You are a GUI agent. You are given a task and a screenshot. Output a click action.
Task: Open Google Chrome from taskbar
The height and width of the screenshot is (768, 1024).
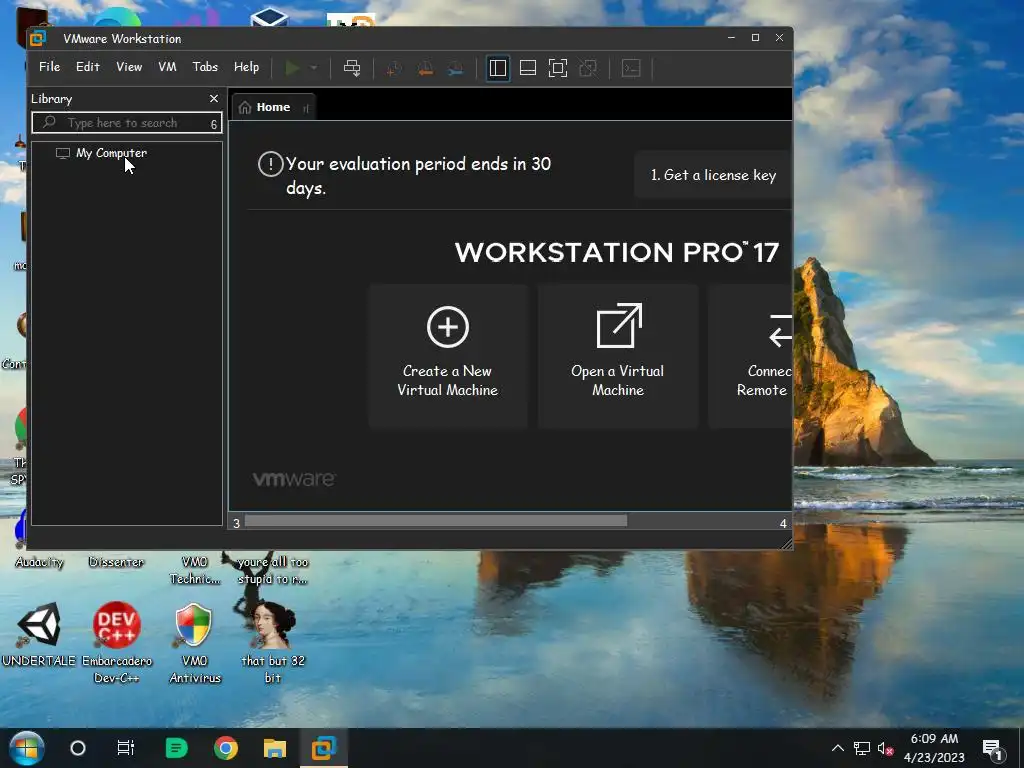tap(226, 748)
